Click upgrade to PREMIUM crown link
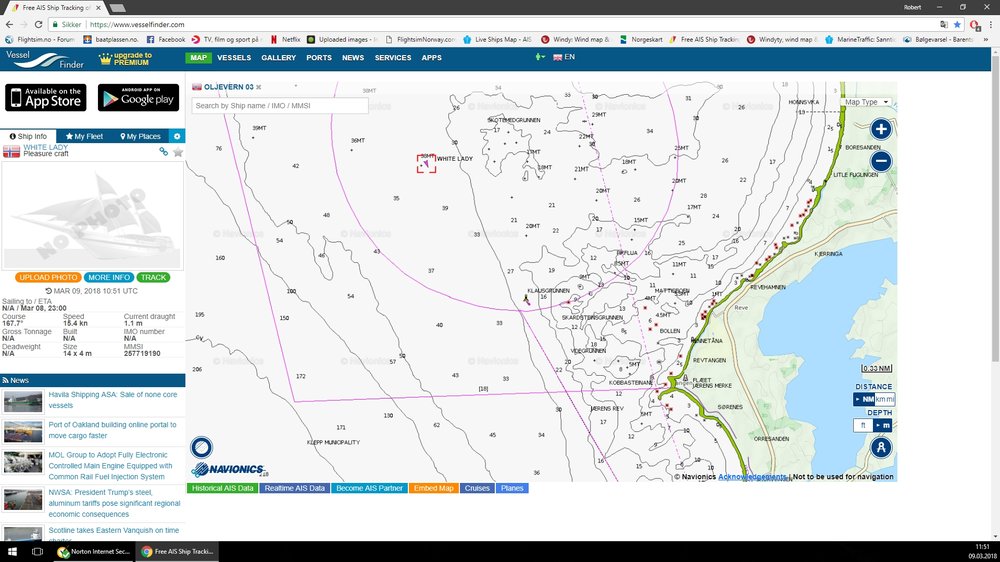The image size is (1000, 562). click(126, 59)
